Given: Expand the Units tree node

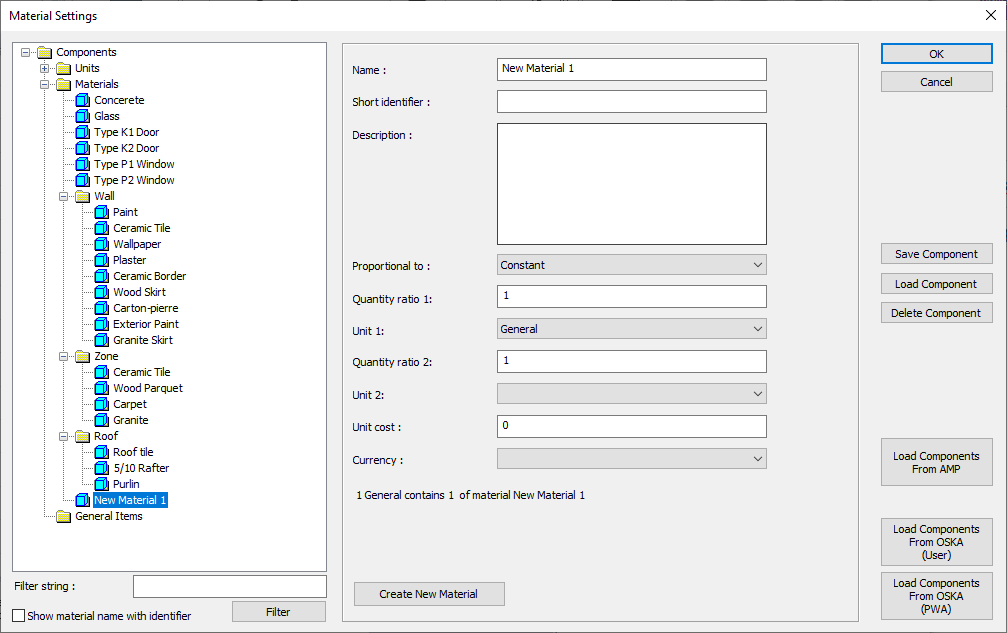Looking at the screenshot, I should 45,68.
